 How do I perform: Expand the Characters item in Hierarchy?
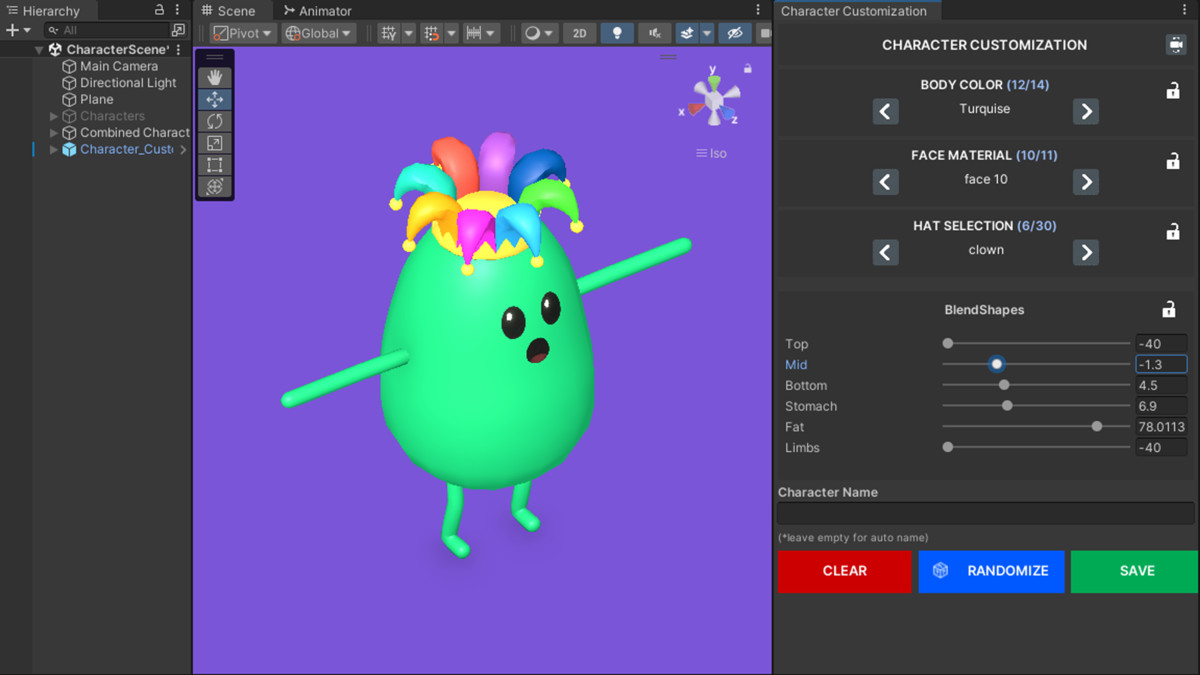click(53, 116)
